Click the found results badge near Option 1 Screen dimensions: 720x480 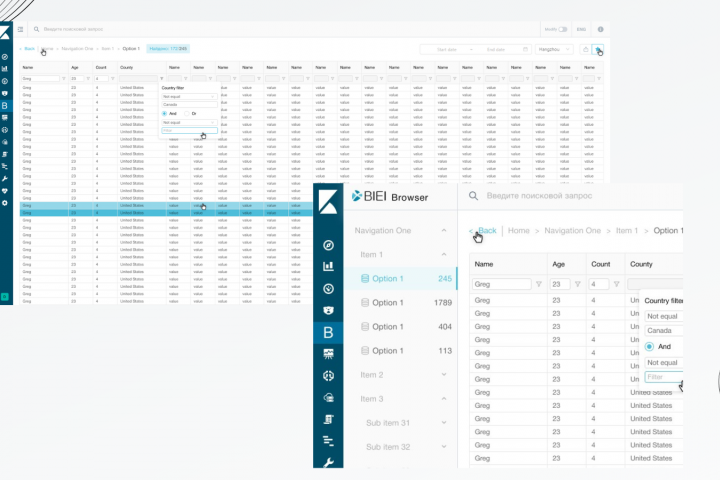(168, 49)
